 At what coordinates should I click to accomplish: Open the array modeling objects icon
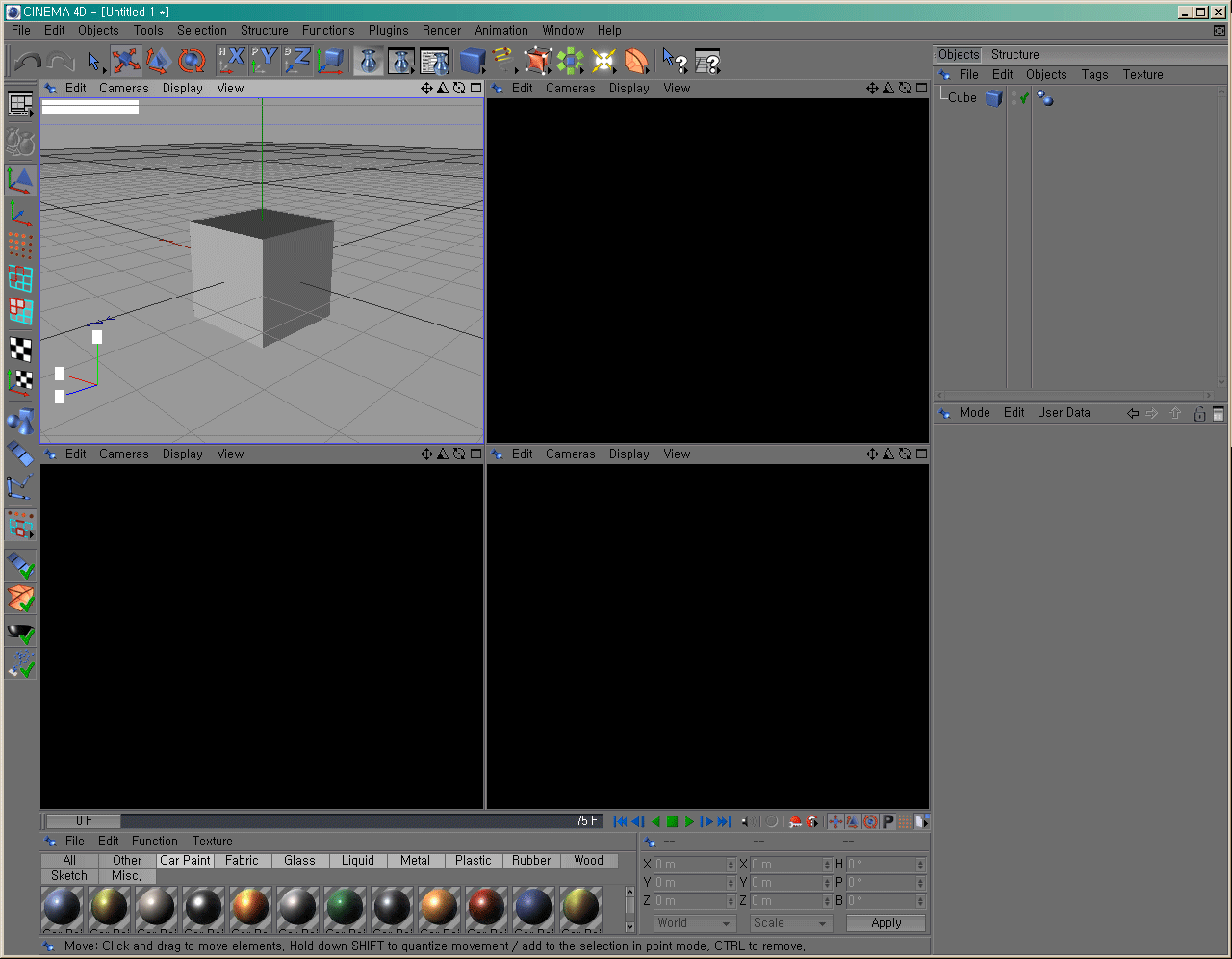[x=571, y=62]
